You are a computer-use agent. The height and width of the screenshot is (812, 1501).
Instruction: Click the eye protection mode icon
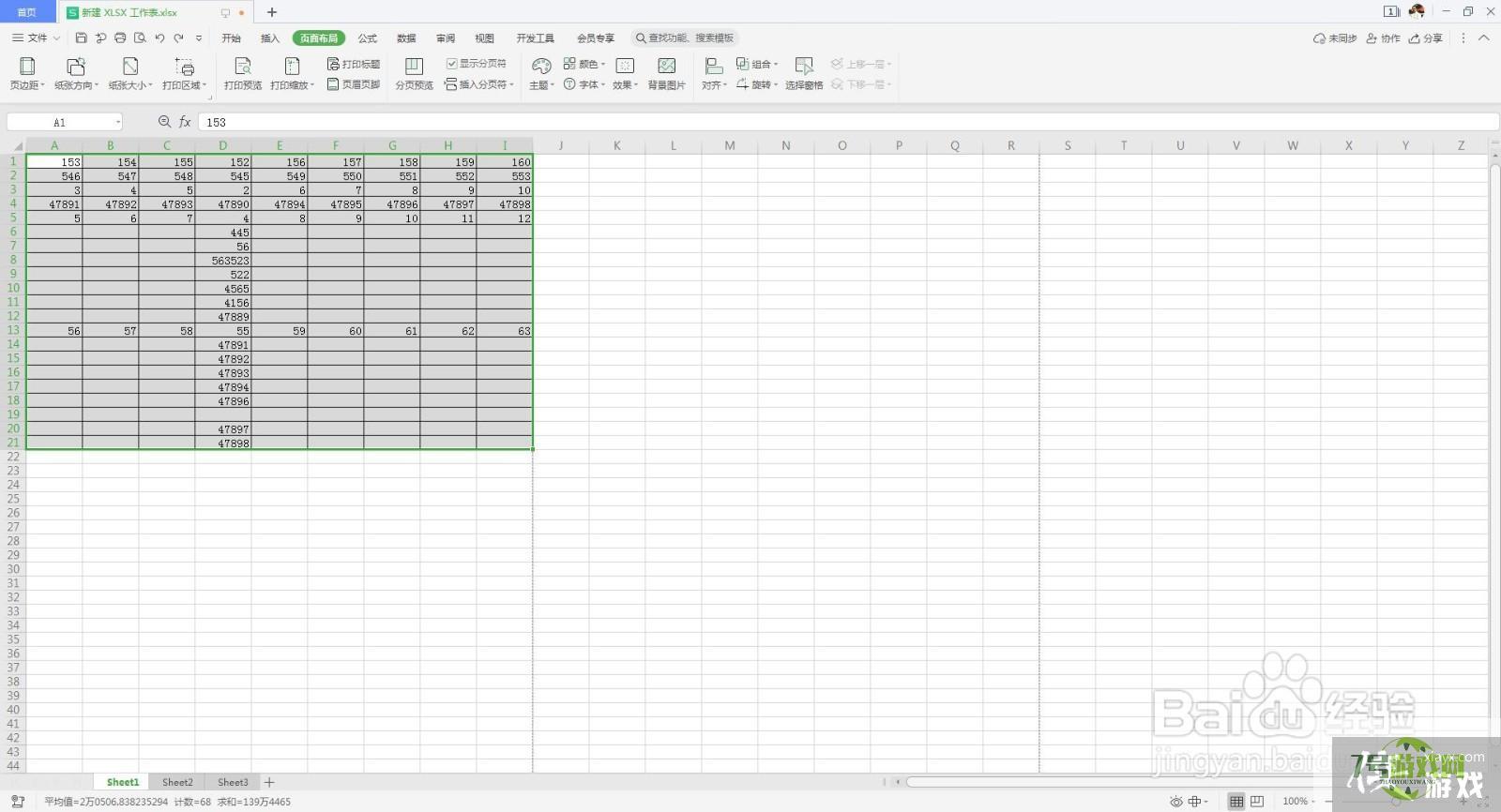click(x=1176, y=802)
